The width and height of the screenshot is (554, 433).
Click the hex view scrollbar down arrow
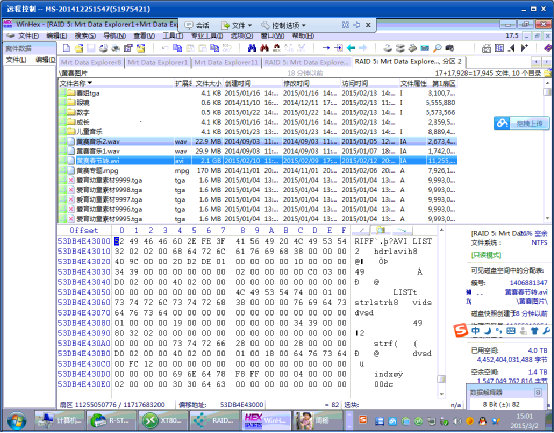tap(441, 394)
